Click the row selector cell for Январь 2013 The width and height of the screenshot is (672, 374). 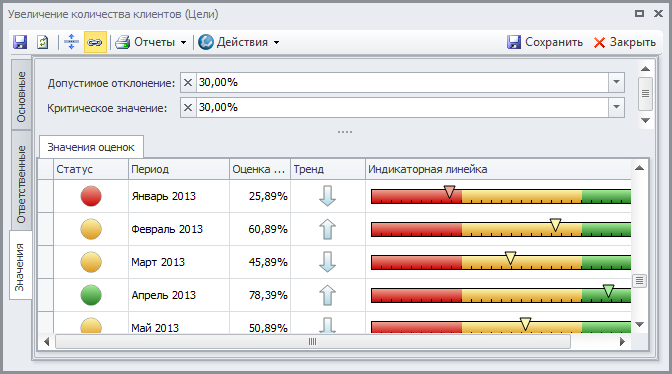(x=45, y=196)
